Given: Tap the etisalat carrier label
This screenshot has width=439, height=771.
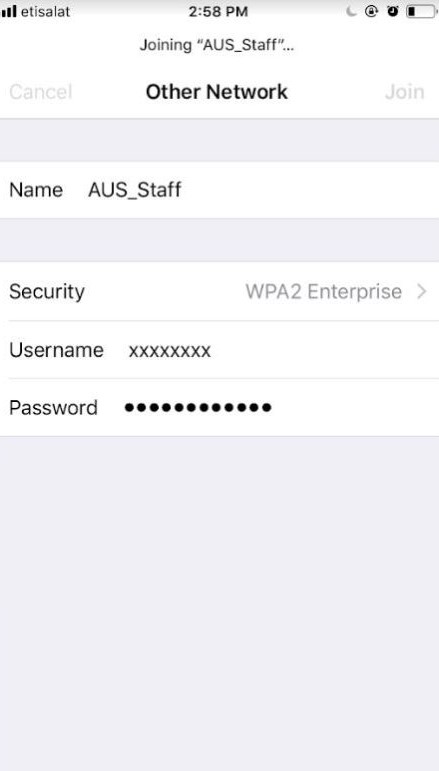Looking at the screenshot, I should pyautogui.click(x=45, y=11).
